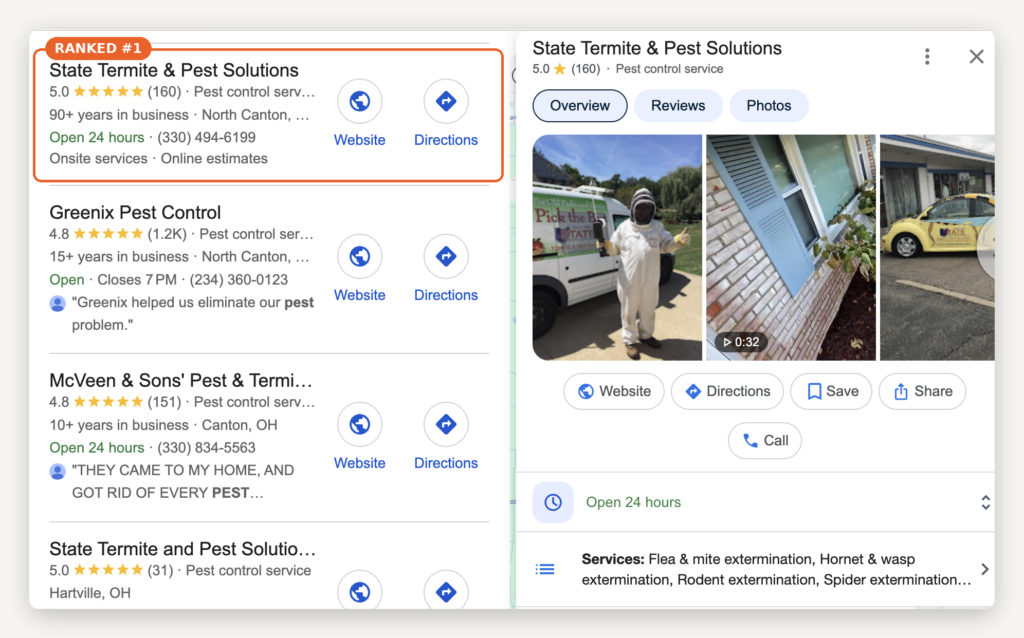This screenshot has width=1024, height=638.
Task: Save the business with Save button
Action: click(x=831, y=391)
